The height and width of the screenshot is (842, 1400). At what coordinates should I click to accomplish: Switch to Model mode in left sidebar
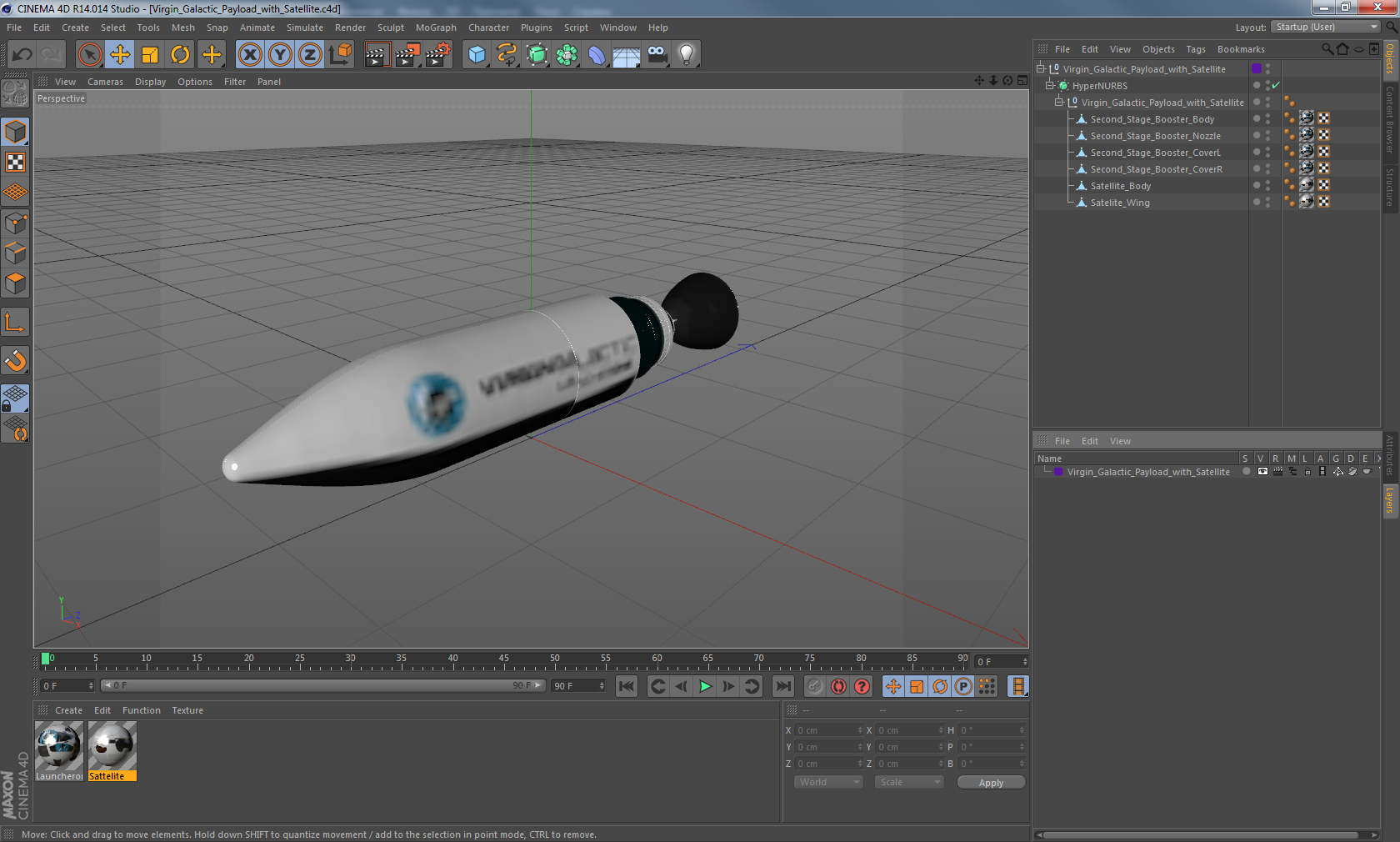click(16, 132)
